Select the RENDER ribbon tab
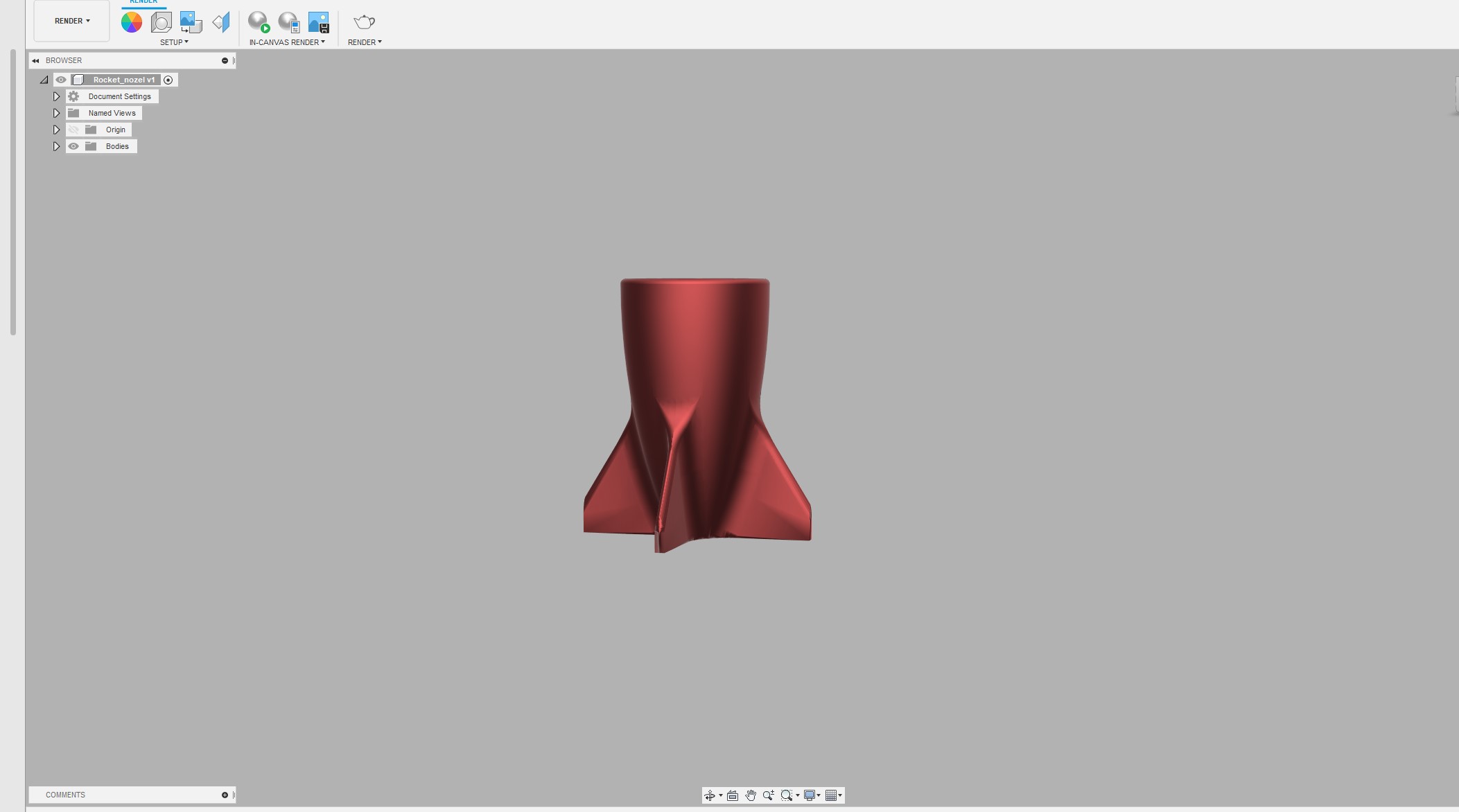This screenshot has height=812, width=1459. coord(143,2)
